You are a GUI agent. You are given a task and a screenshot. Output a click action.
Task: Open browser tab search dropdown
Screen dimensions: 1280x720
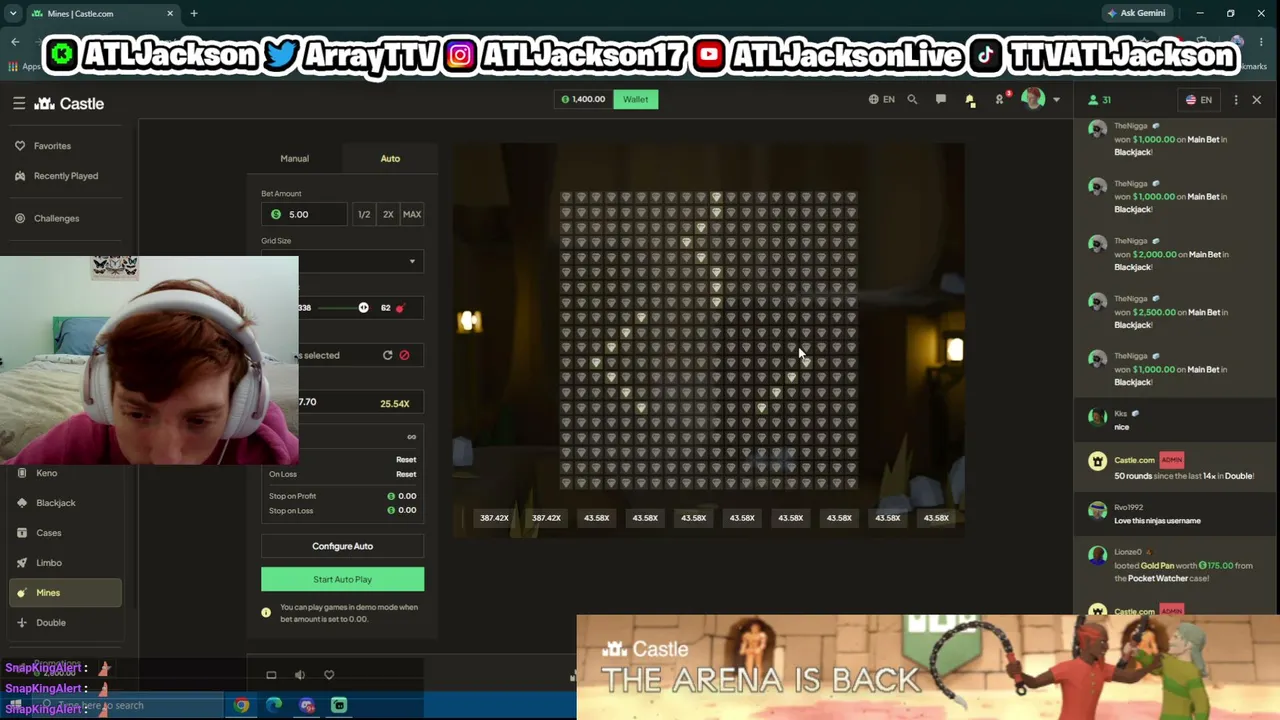13,14
